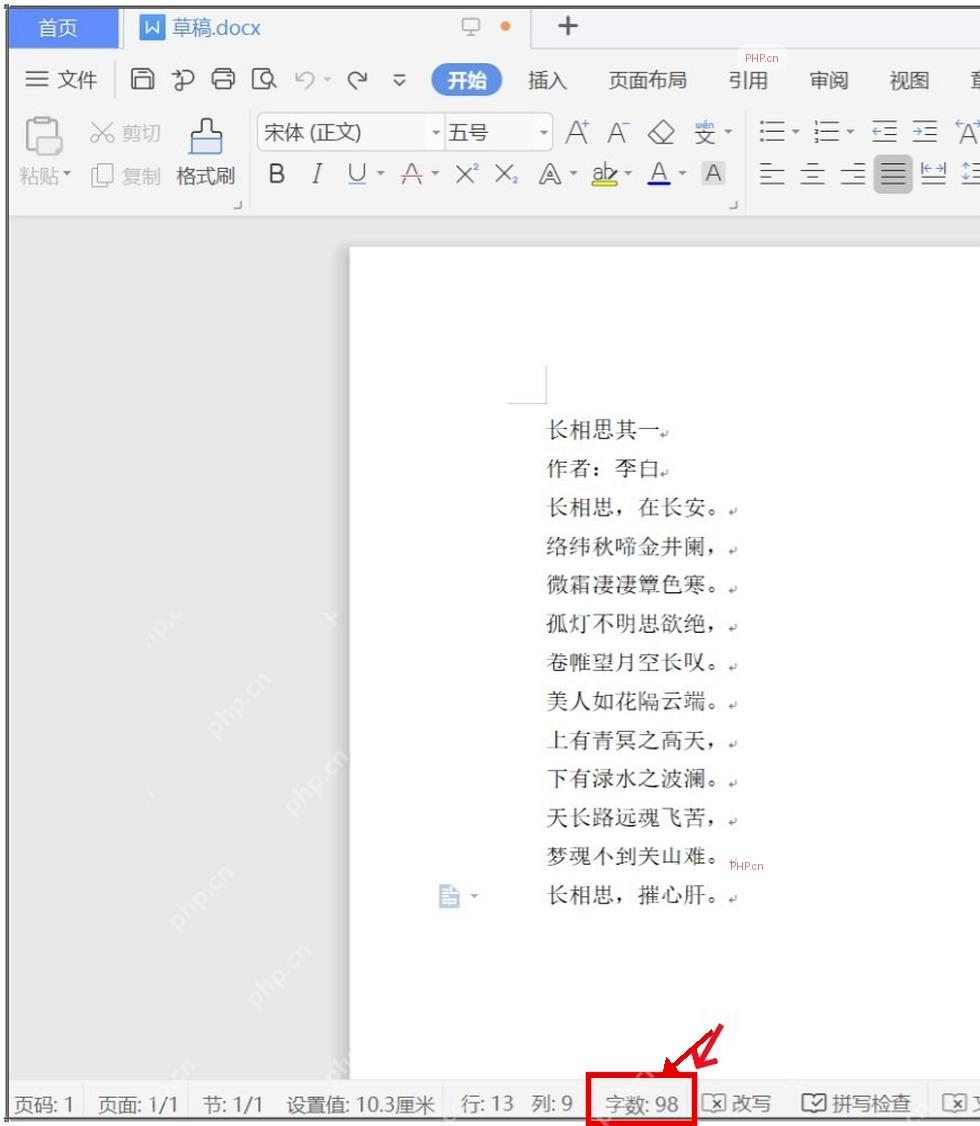
Task: Switch to the 引用 tab
Action: 748,80
